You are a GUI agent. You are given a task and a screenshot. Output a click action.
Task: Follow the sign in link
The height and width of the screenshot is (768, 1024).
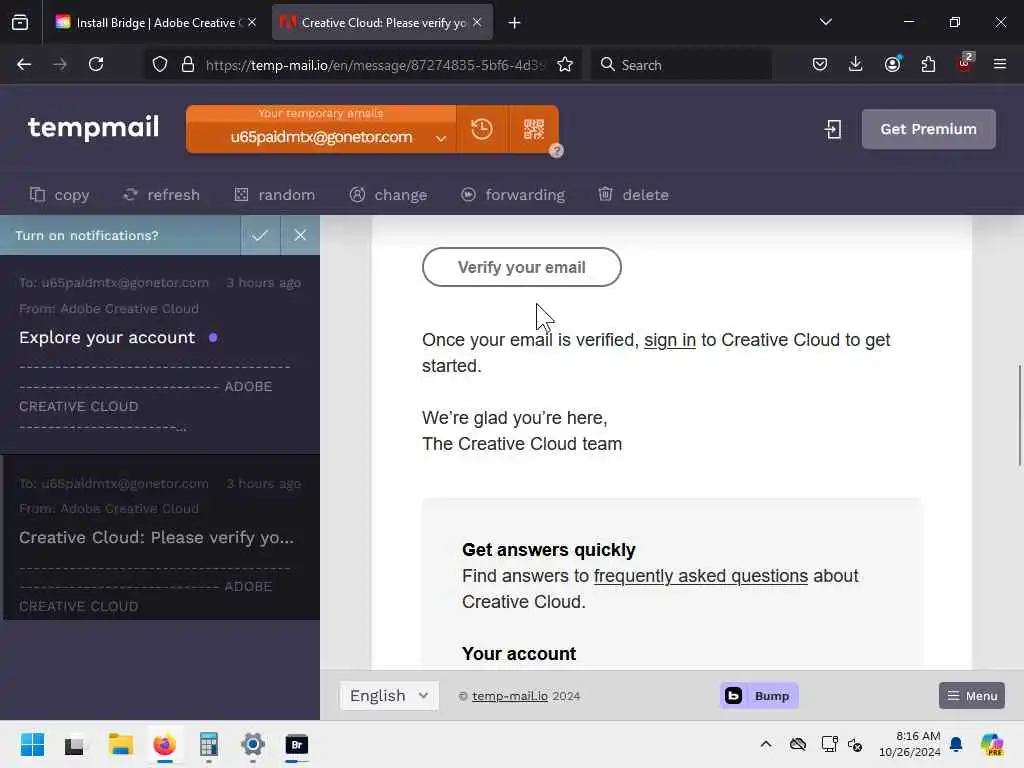(669, 340)
